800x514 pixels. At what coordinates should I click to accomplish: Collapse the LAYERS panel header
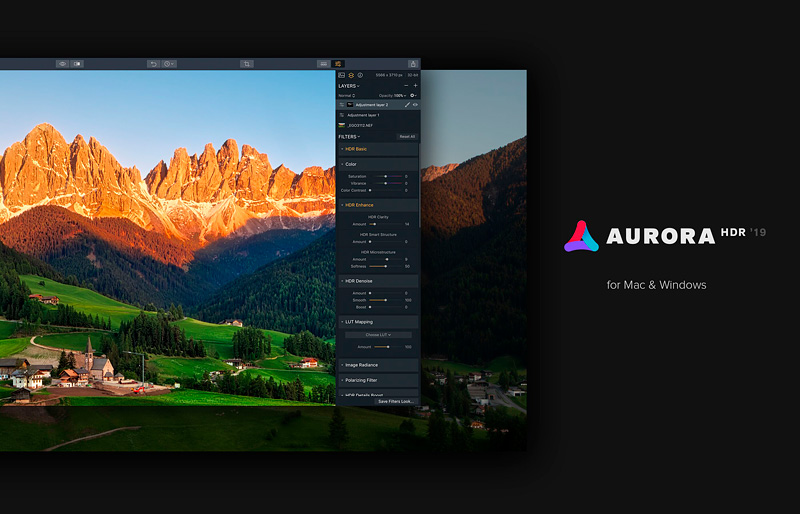click(349, 86)
